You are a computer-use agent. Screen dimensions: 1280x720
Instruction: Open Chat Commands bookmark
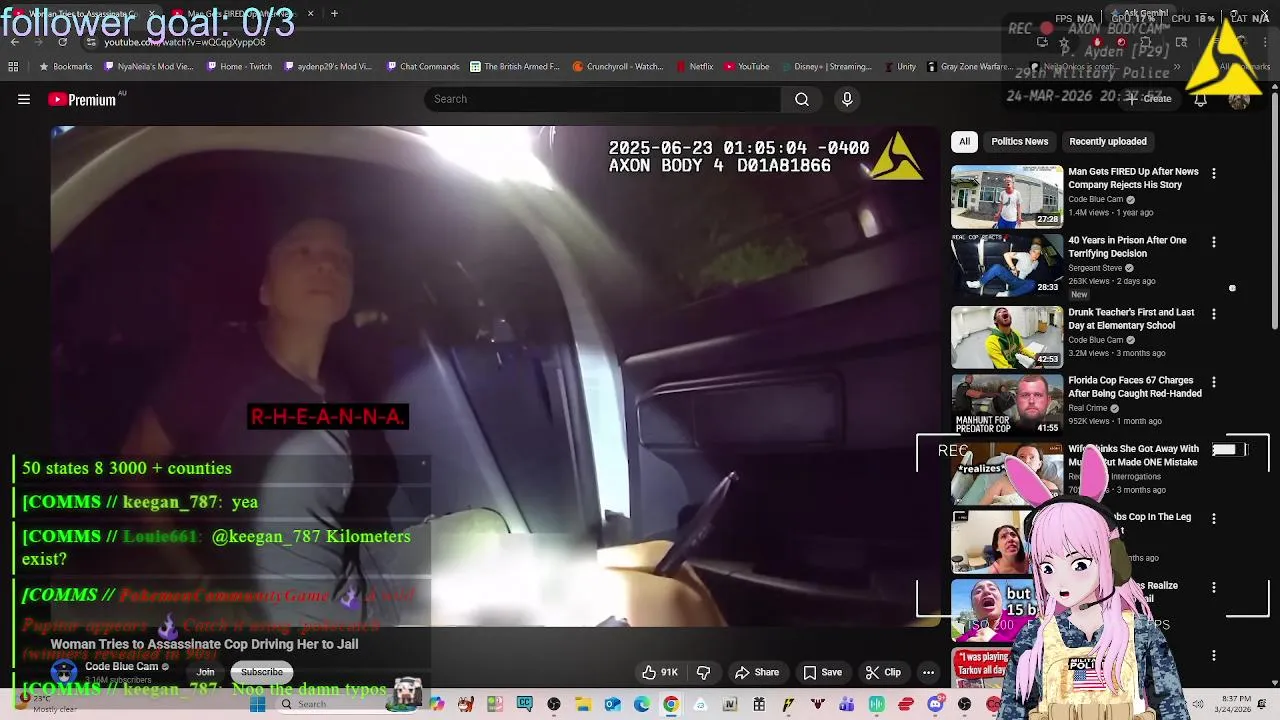point(422,67)
